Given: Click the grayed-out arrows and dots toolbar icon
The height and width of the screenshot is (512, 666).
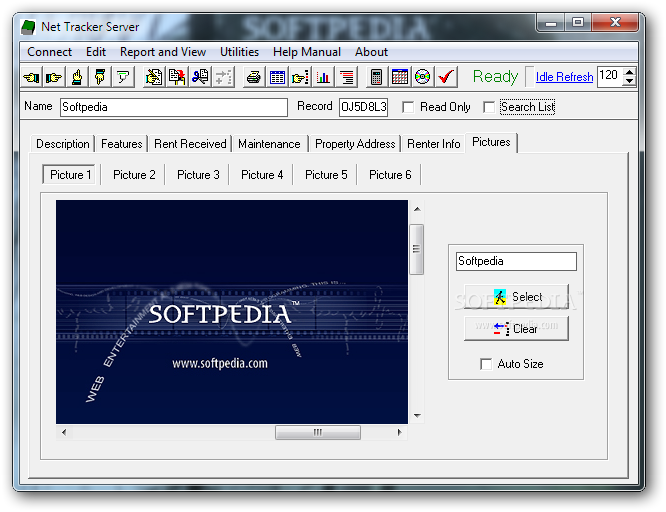Looking at the screenshot, I should [x=223, y=77].
